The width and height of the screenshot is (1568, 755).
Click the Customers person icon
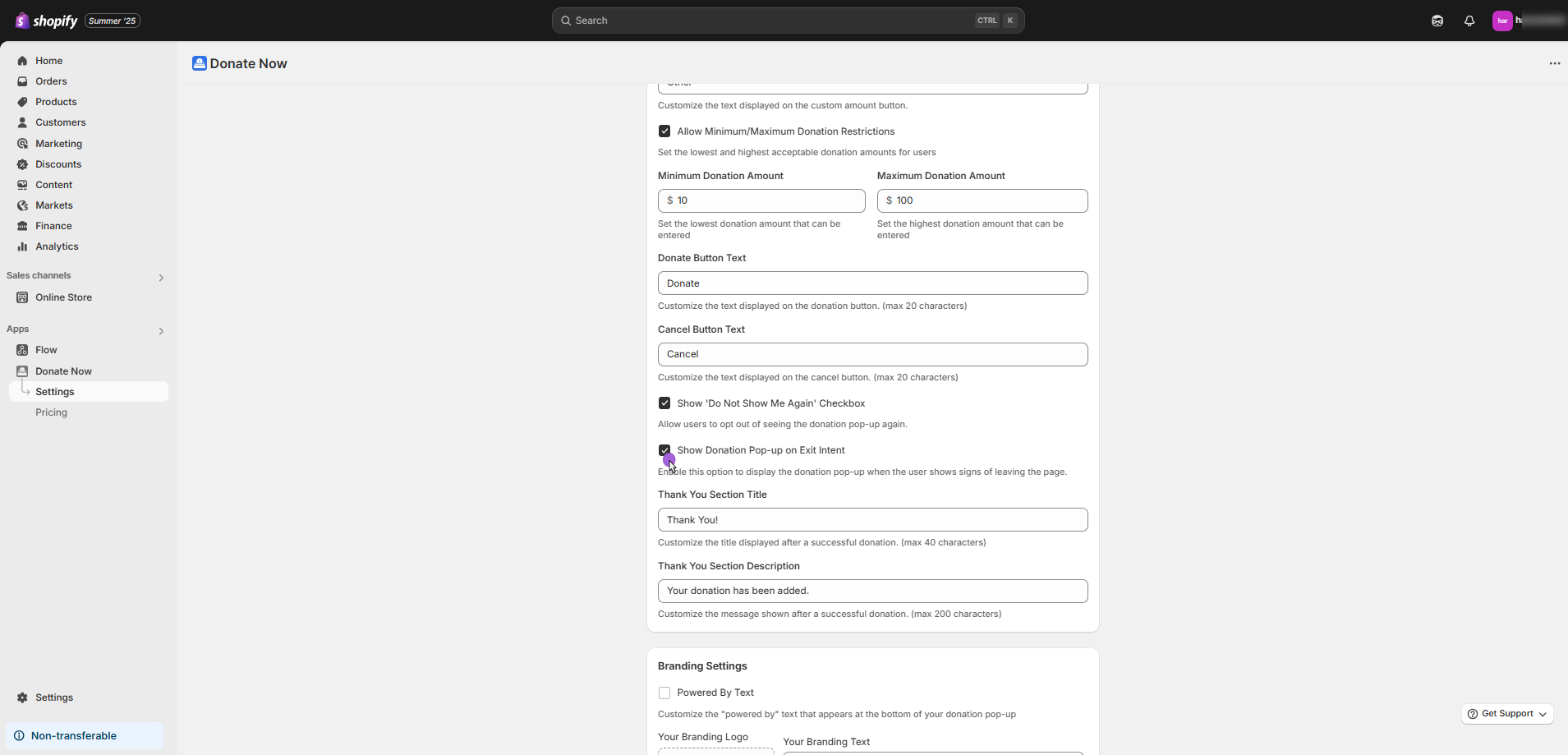(x=22, y=122)
